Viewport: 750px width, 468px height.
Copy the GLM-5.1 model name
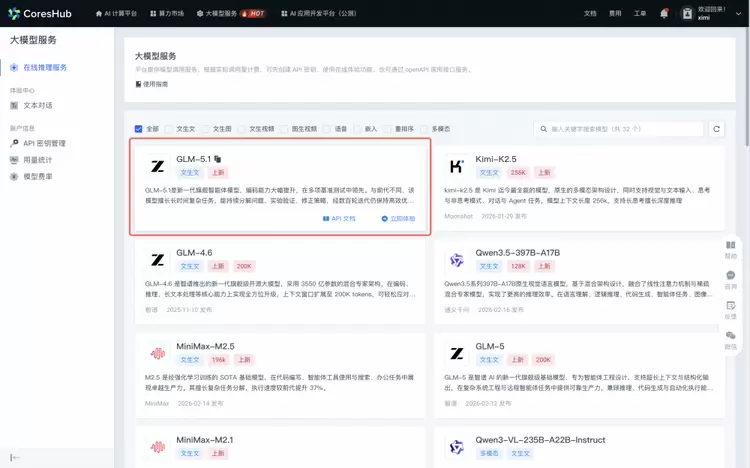(x=217, y=159)
